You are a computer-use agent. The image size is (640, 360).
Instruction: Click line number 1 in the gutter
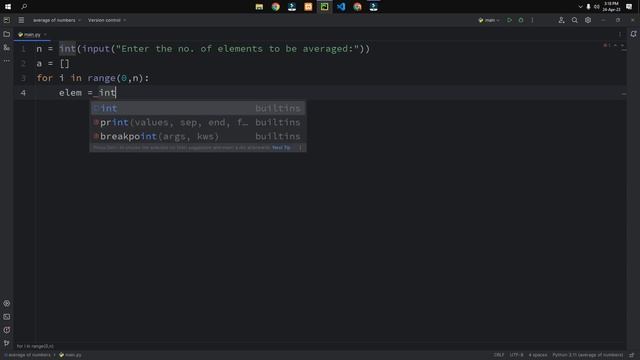23,49
